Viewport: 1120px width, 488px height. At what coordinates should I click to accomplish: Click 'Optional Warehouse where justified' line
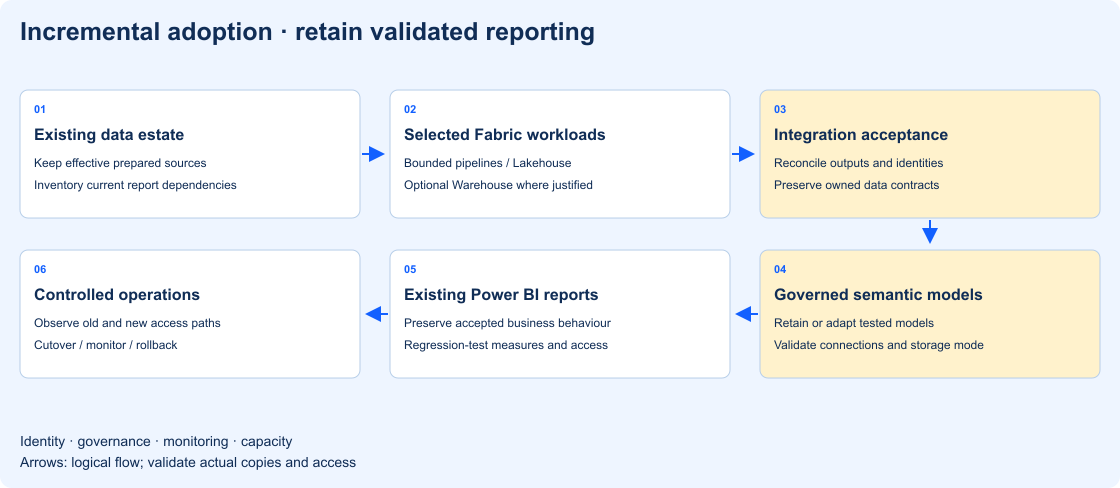(x=499, y=184)
